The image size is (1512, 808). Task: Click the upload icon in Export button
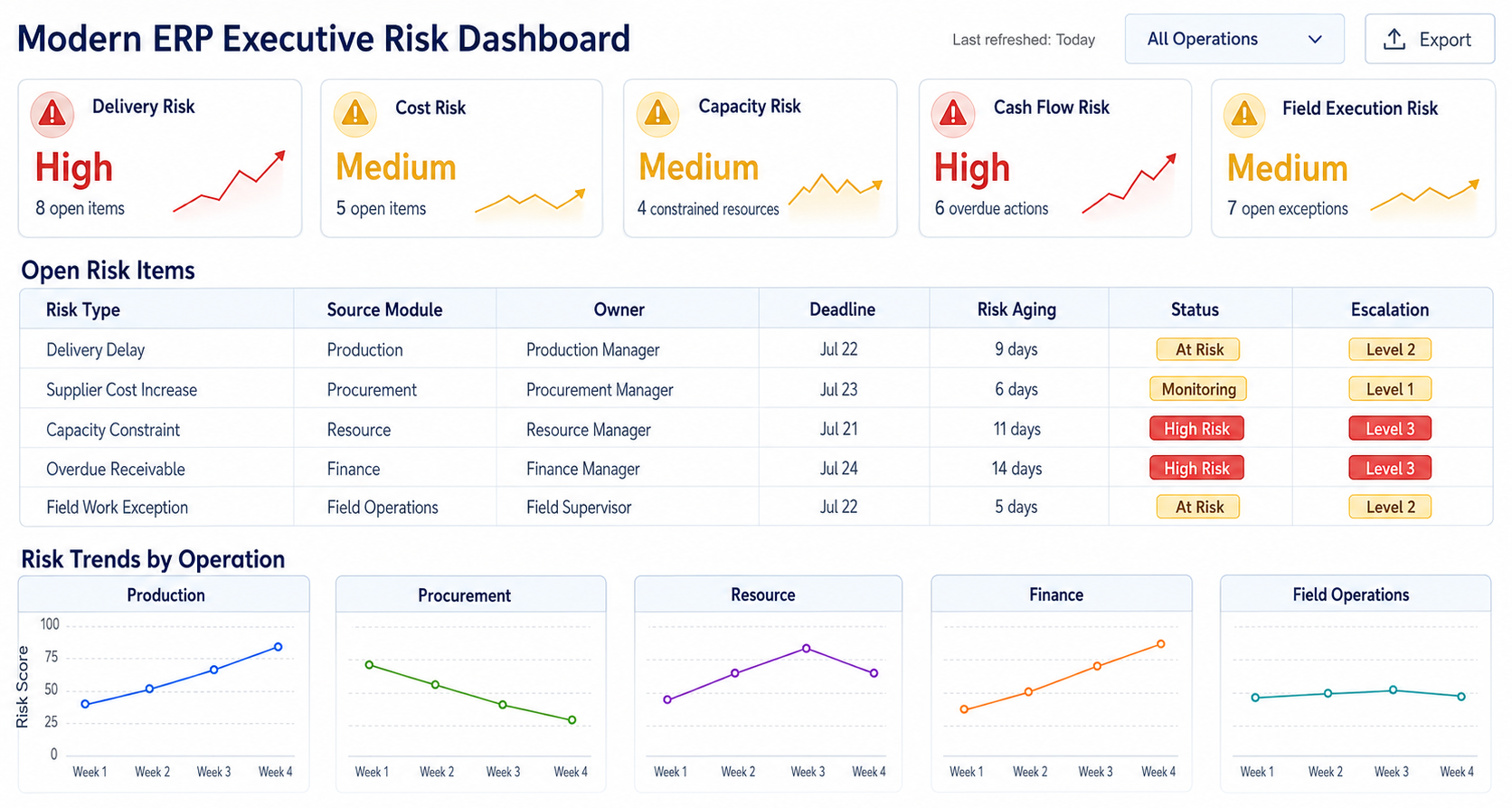click(1394, 39)
